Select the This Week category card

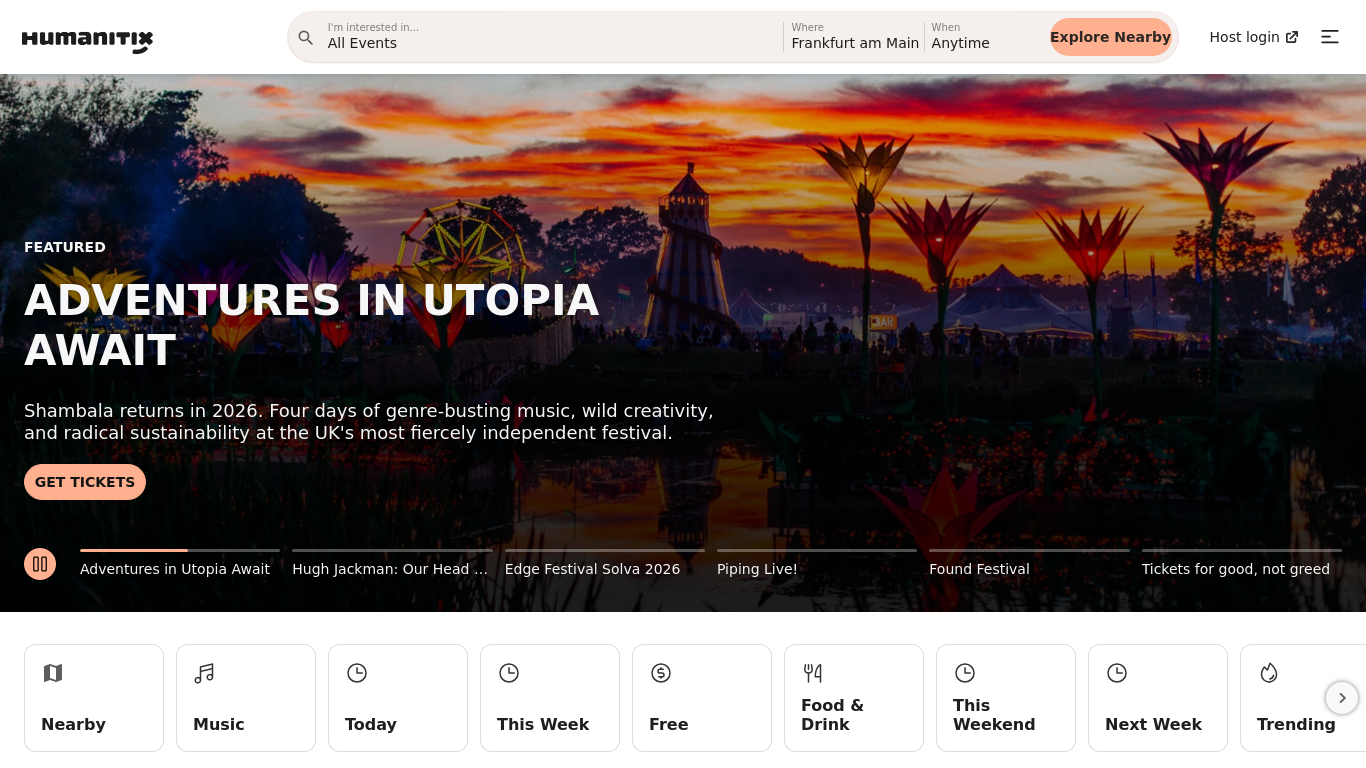point(550,698)
